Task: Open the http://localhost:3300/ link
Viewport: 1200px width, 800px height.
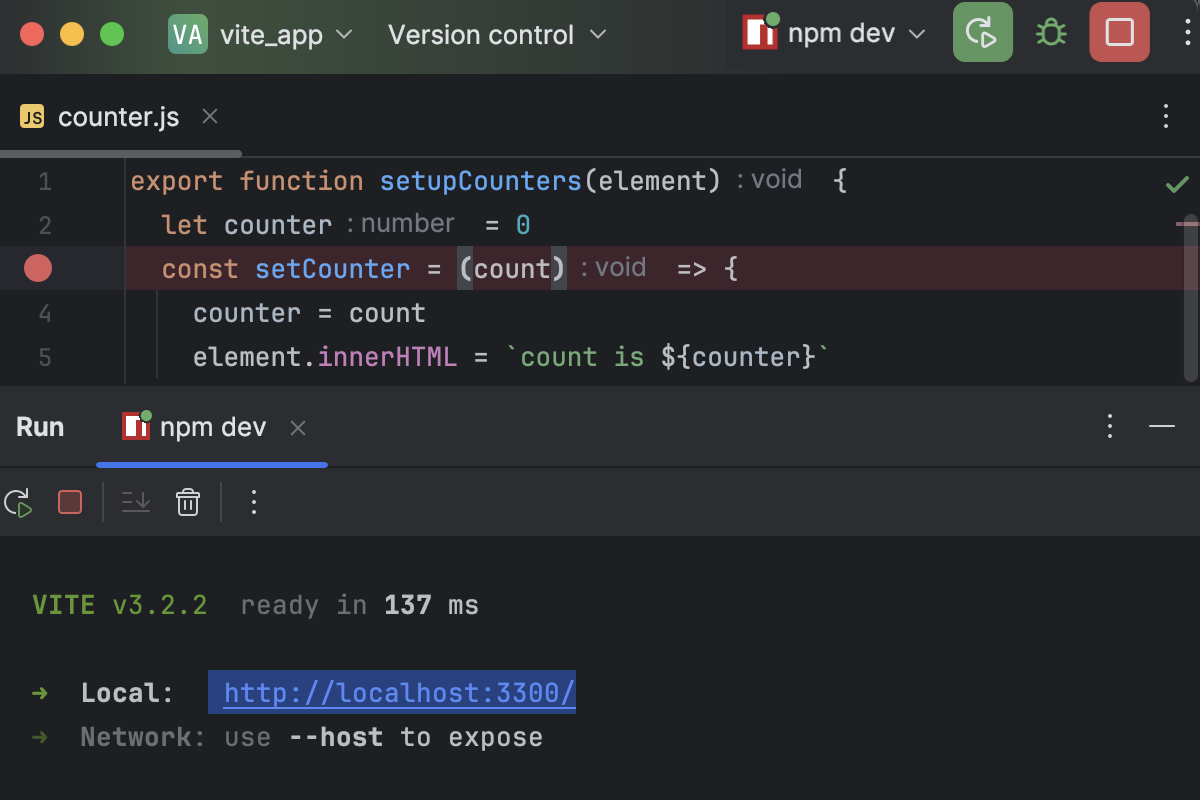Action: click(x=393, y=692)
